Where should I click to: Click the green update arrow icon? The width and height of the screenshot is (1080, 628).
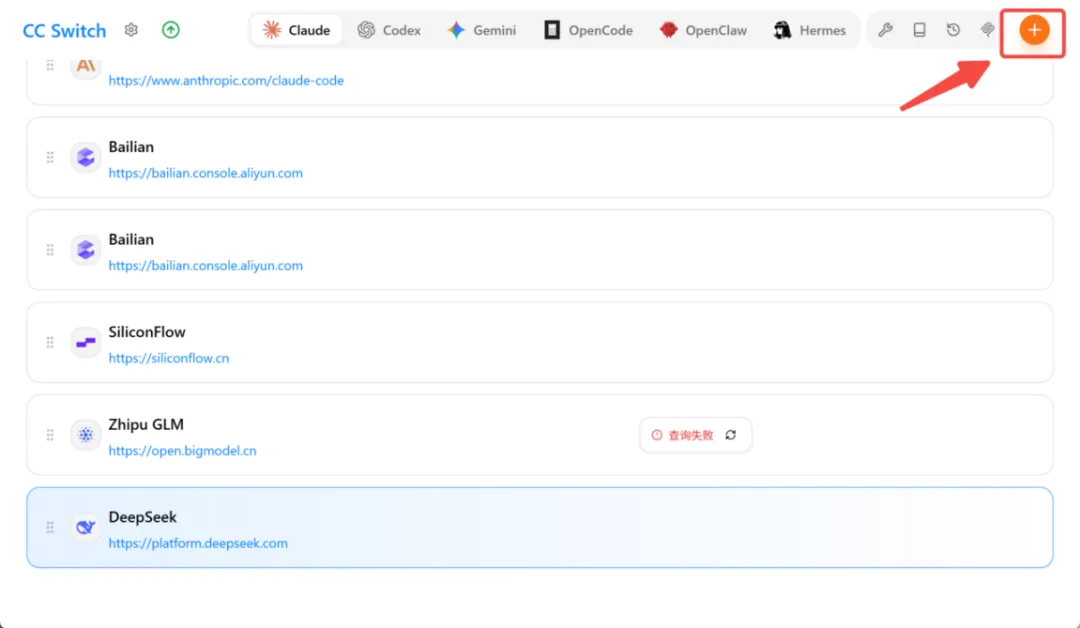[x=171, y=30]
